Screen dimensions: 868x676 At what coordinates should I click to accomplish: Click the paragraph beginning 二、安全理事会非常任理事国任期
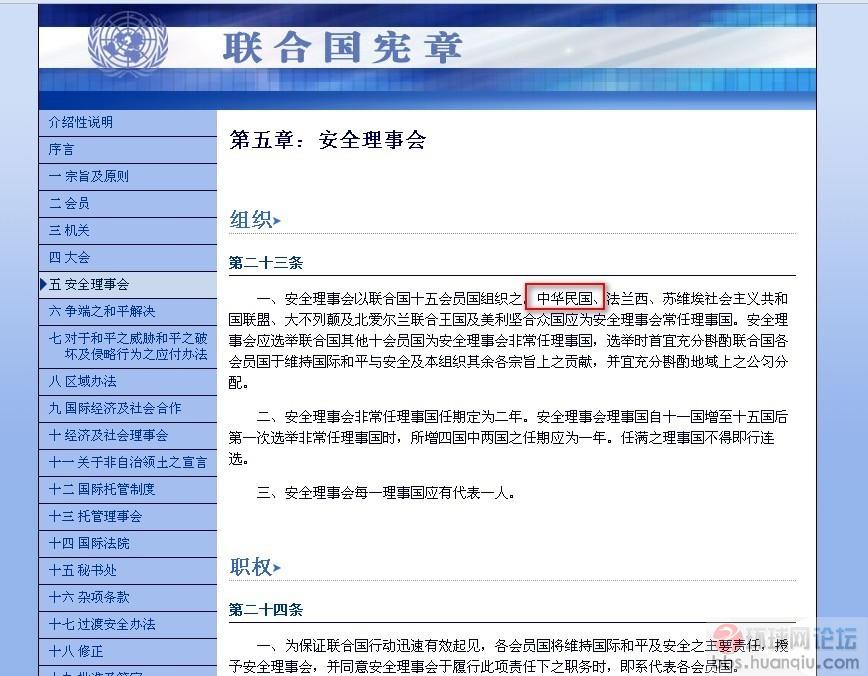[x=508, y=438]
